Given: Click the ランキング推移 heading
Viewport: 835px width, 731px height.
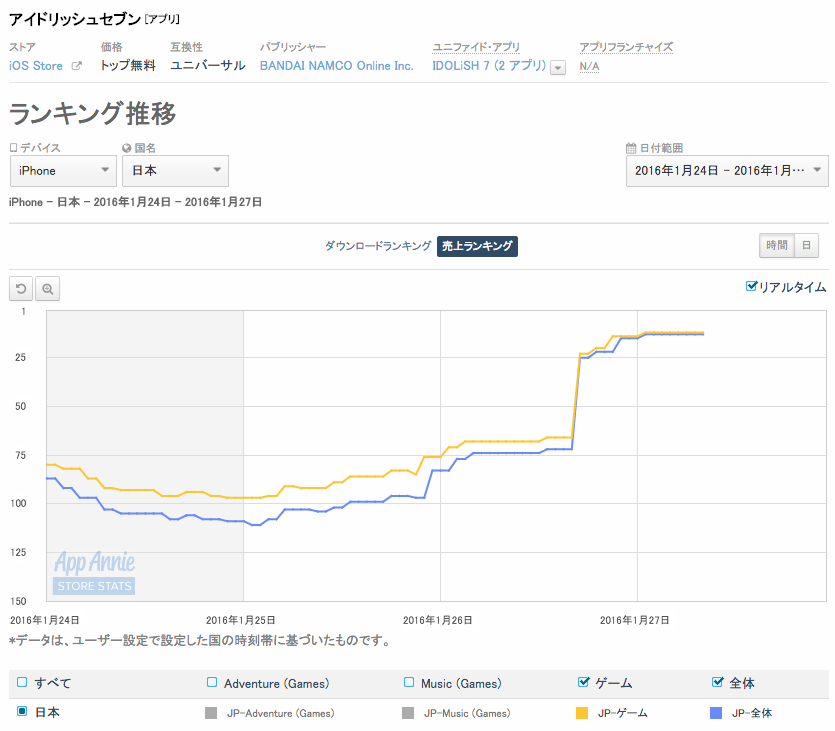Looking at the screenshot, I should pos(93,113).
